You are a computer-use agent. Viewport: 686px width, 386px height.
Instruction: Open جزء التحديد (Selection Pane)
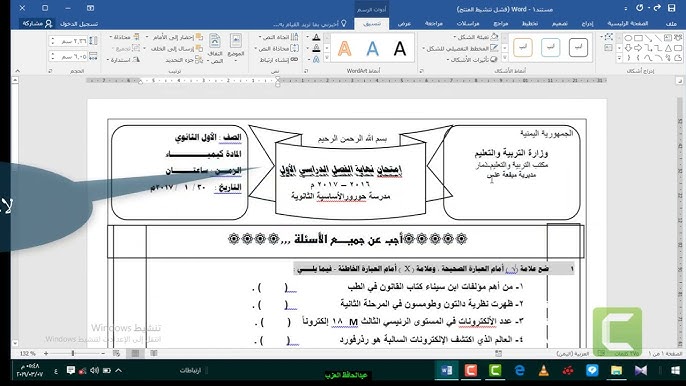click(x=184, y=59)
